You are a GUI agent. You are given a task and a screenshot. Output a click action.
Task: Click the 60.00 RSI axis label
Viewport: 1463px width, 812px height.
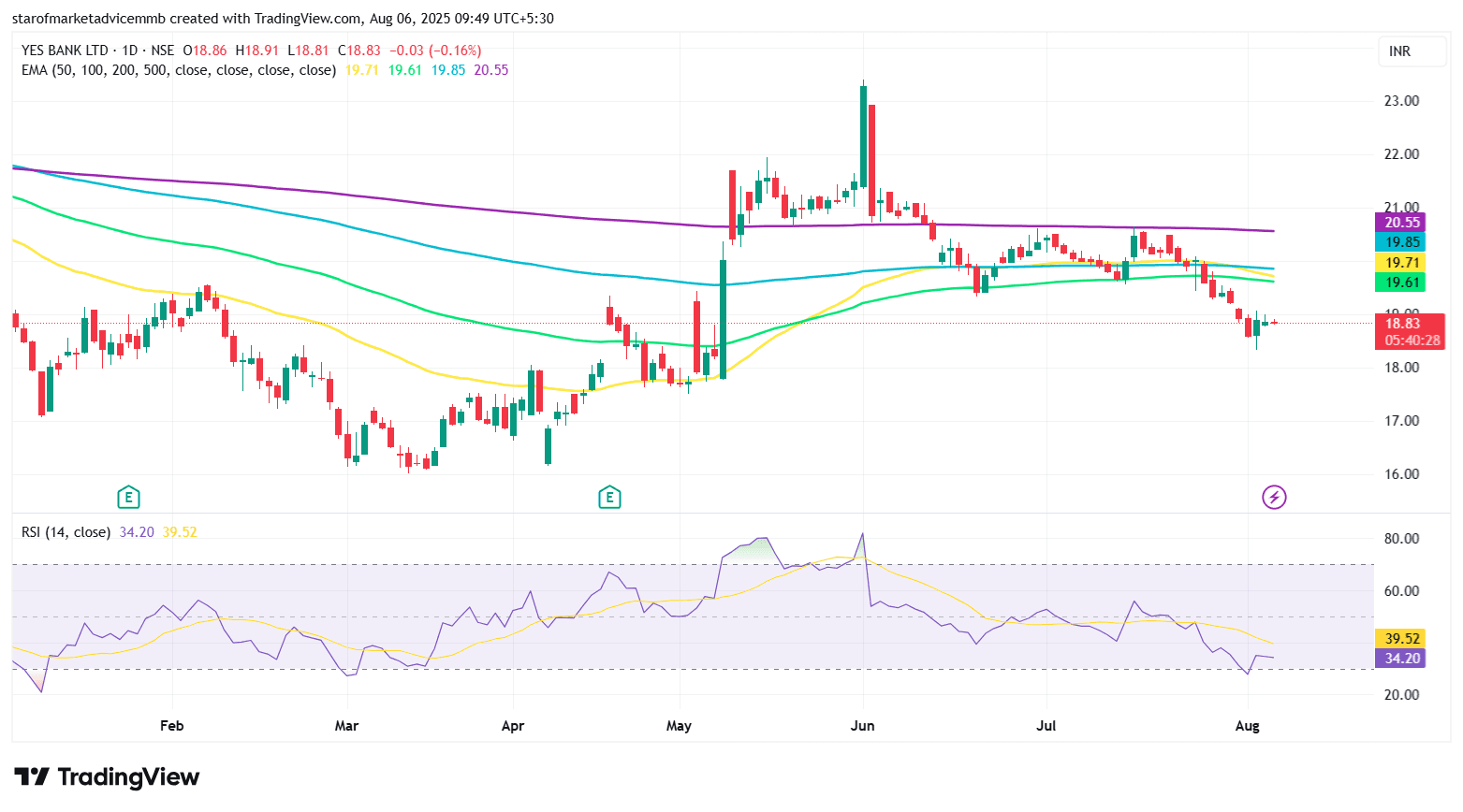point(1401,591)
